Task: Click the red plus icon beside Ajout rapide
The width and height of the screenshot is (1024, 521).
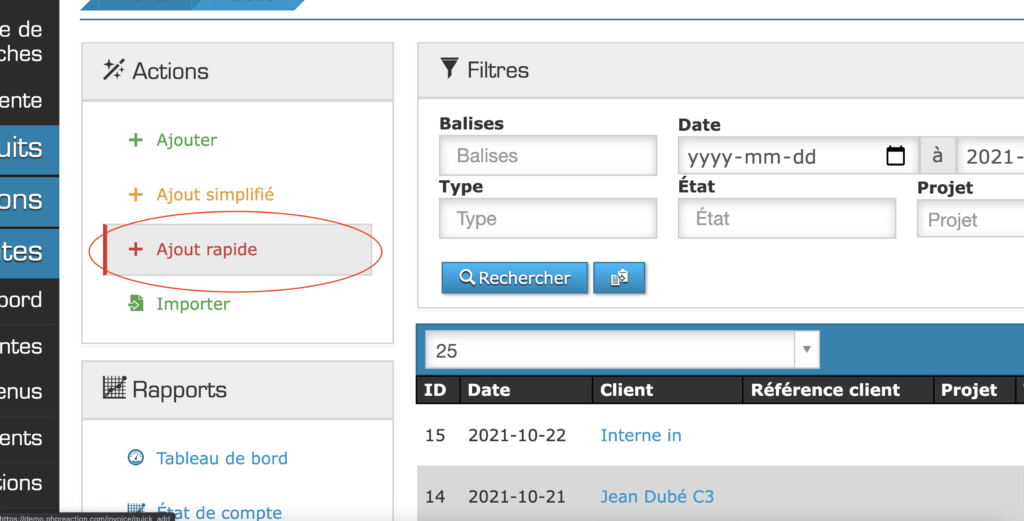Action: click(x=136, y=249)
